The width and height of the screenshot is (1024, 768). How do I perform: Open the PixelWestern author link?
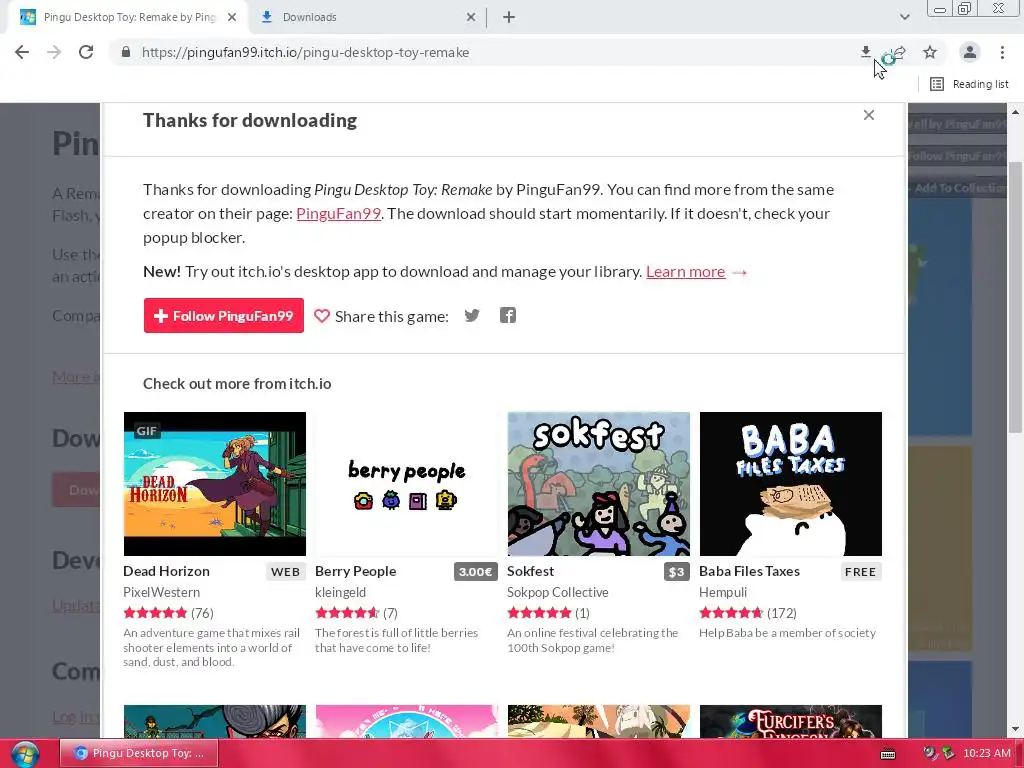pyautogui.click(x=161, y=592)
